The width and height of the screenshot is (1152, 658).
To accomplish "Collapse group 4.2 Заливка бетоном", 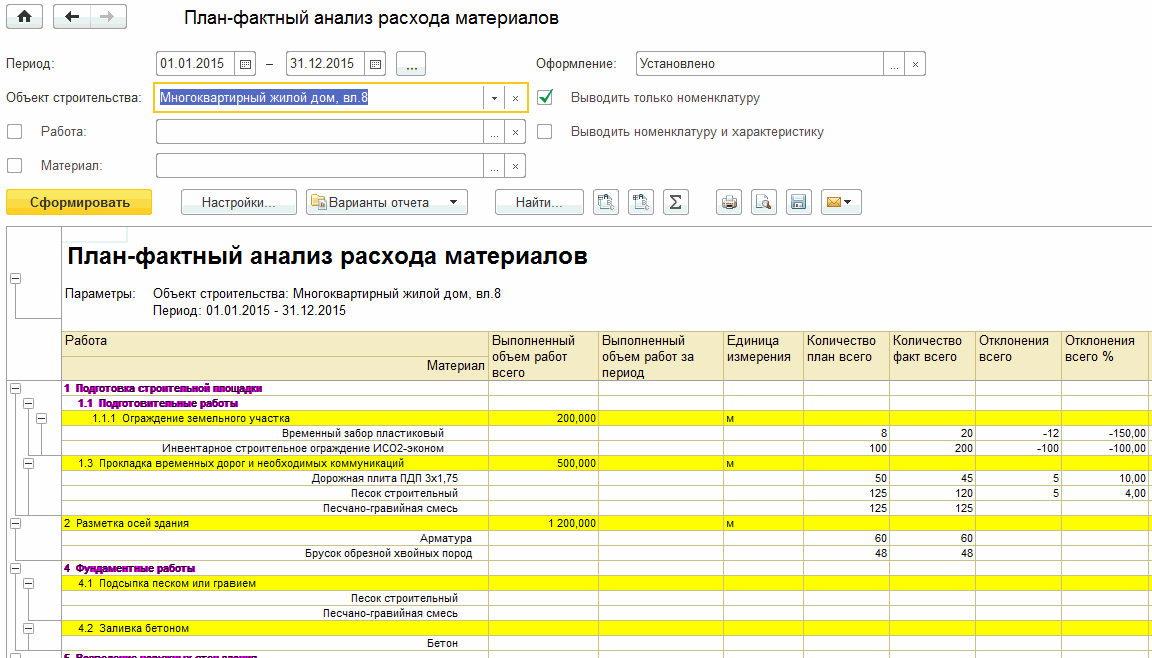I will click(29, 629).
